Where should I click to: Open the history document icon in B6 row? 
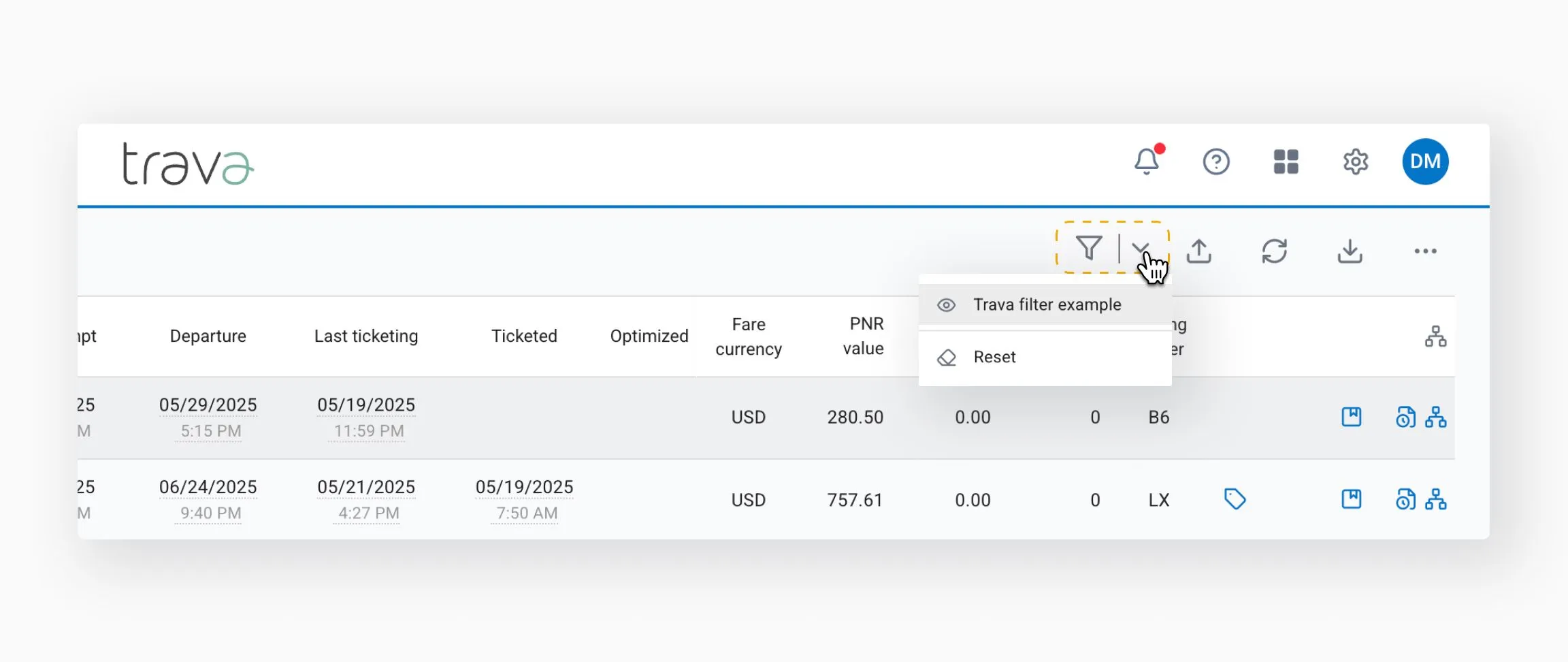[x=1405, y=417]
